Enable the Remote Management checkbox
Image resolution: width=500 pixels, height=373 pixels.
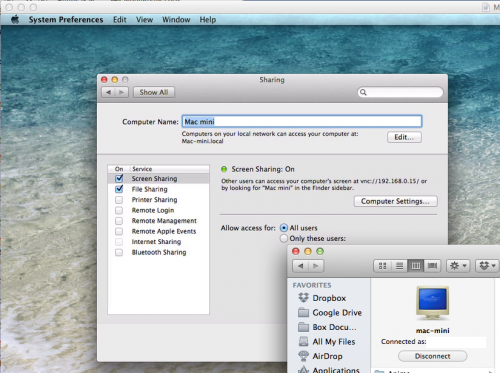(x=119, y=221)
